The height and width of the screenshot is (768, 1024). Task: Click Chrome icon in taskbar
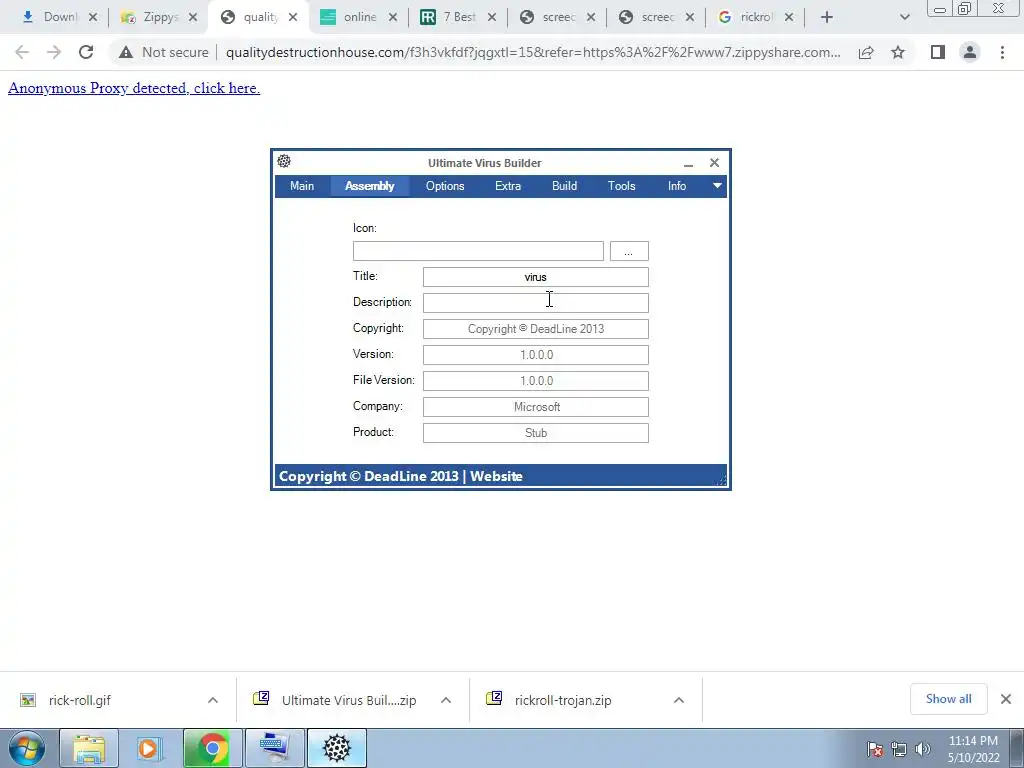212,748
